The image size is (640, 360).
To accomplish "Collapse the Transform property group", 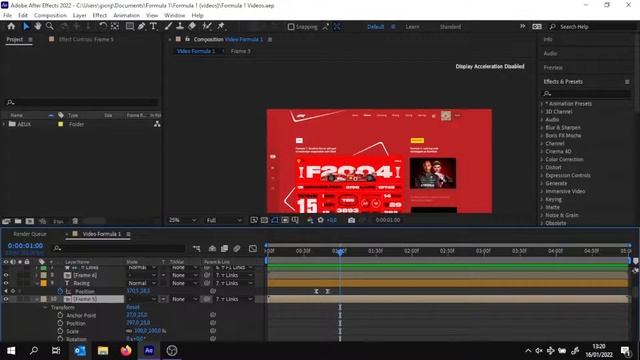I will [45, 307].
